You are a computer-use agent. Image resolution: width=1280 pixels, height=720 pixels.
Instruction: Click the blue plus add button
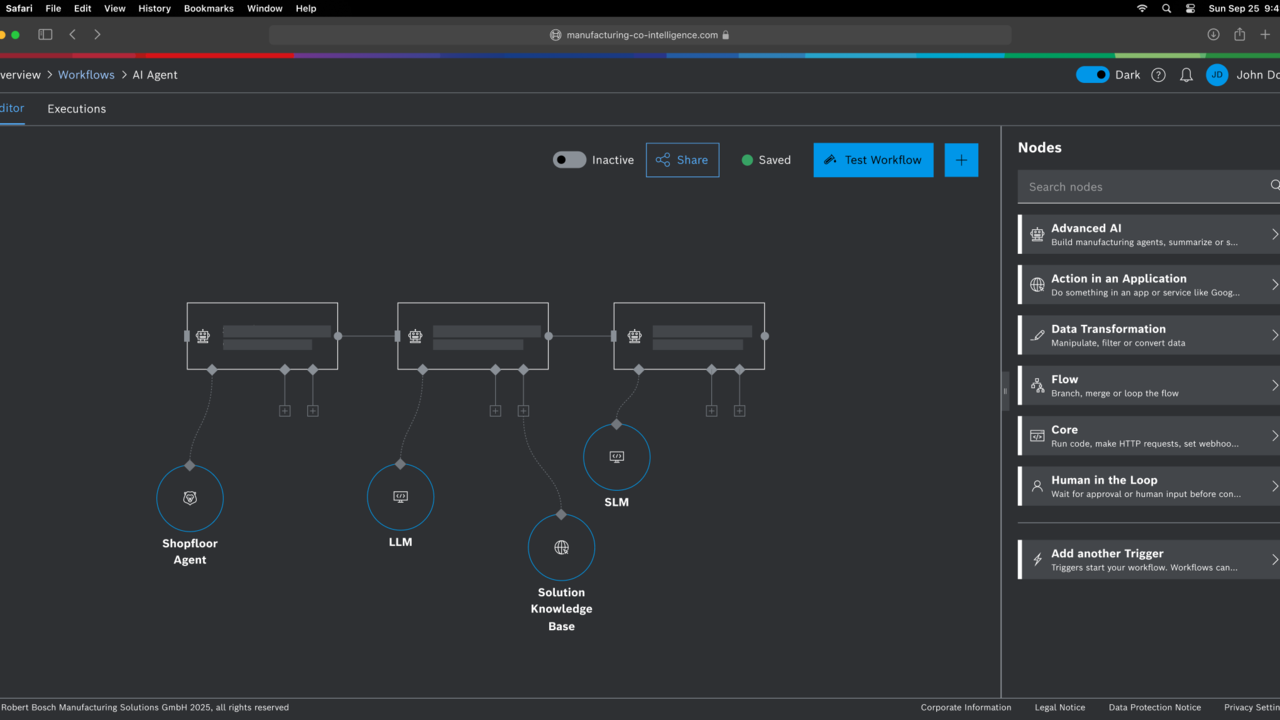coord(961,160)
